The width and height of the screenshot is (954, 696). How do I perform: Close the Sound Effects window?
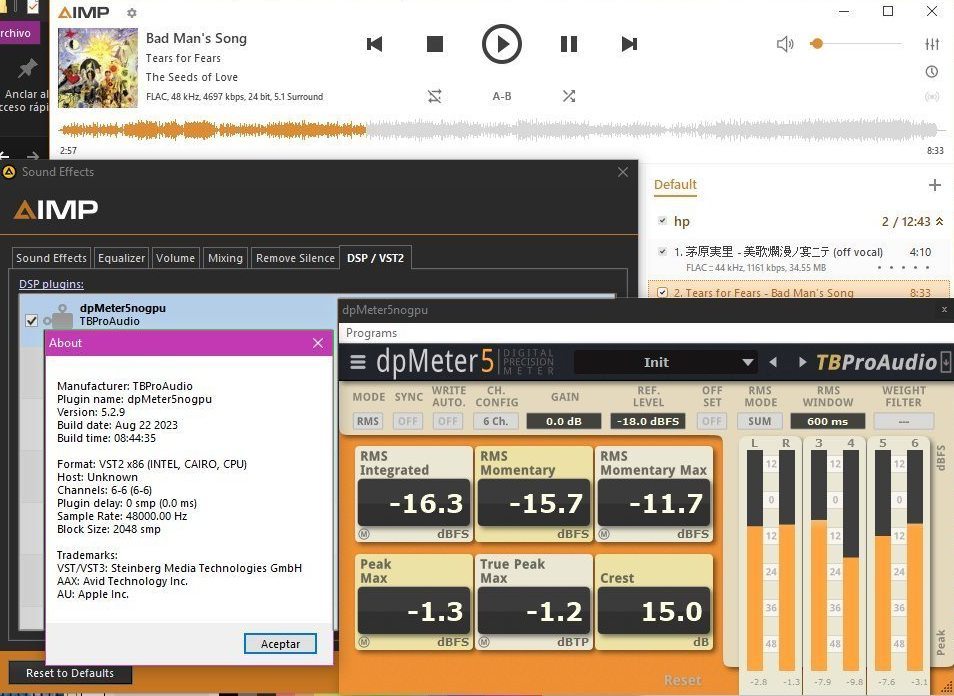(622, 172)
